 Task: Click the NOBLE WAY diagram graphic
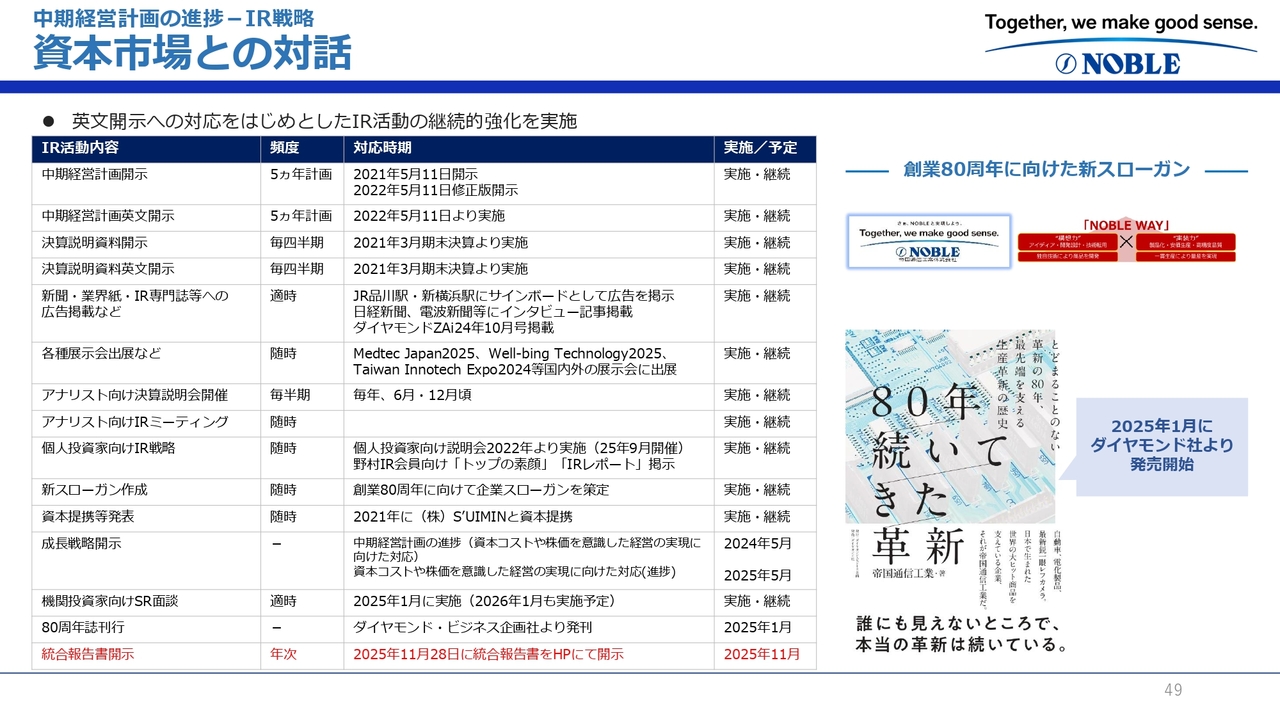tap(1125, 241)
